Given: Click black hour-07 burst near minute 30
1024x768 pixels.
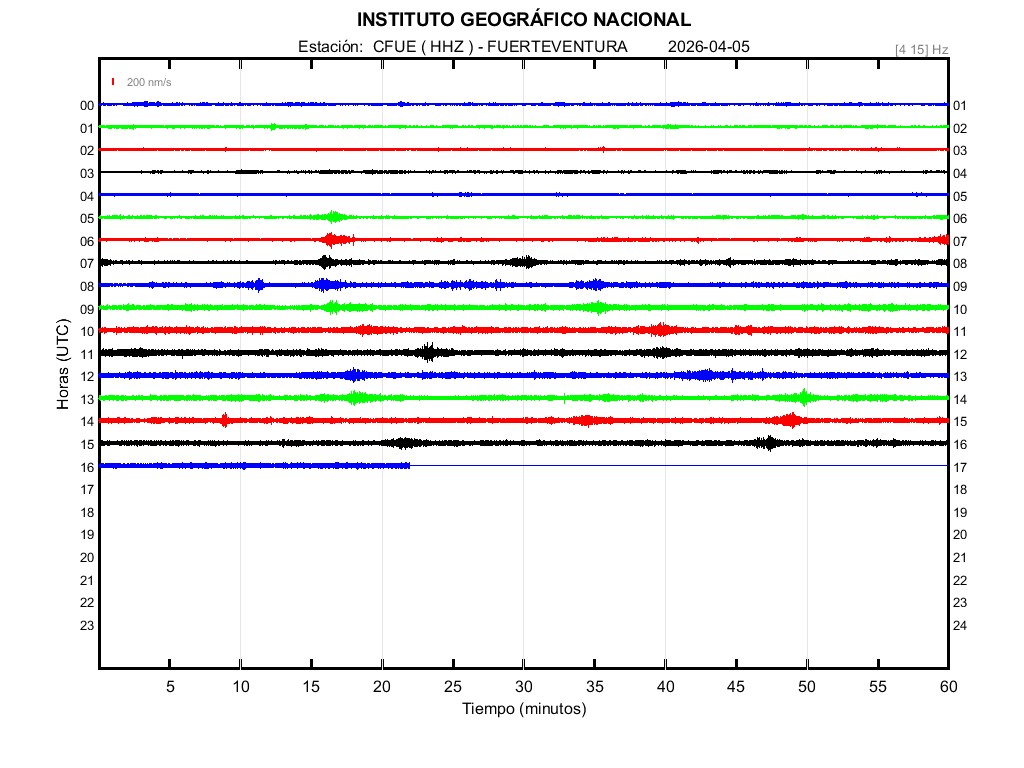Looking at the screenshot, I should [x=523, y=262].
